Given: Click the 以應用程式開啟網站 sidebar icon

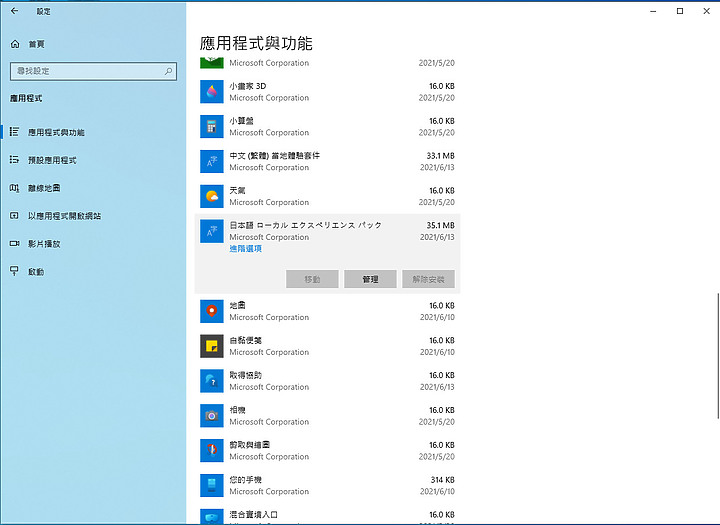Looking at the screenshot, I should point(15,215).
